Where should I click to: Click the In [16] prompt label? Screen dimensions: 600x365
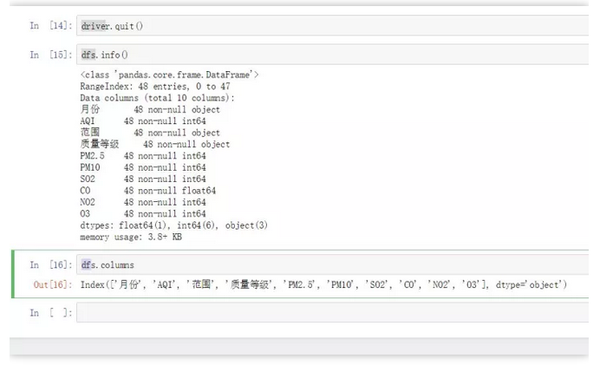[x=51, y=265]
